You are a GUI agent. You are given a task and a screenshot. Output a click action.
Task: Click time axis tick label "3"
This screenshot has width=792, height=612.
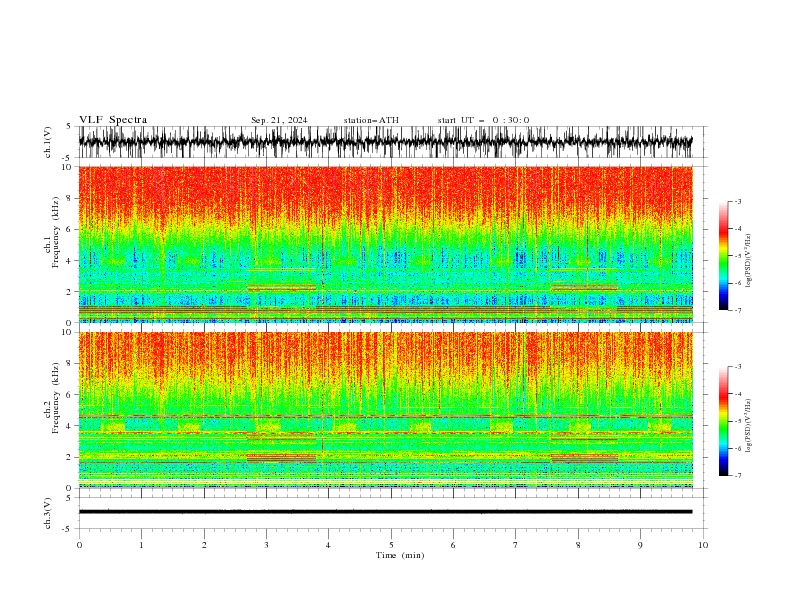[266, 545]
